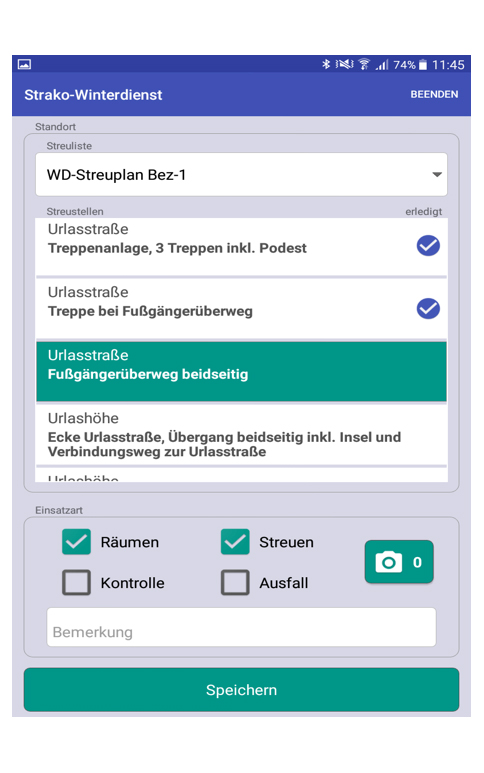The height and width of the screenshot is (773, 484).
Task: Select WD-Streuplan Bez-1 combo box
Action: point(242,175)
